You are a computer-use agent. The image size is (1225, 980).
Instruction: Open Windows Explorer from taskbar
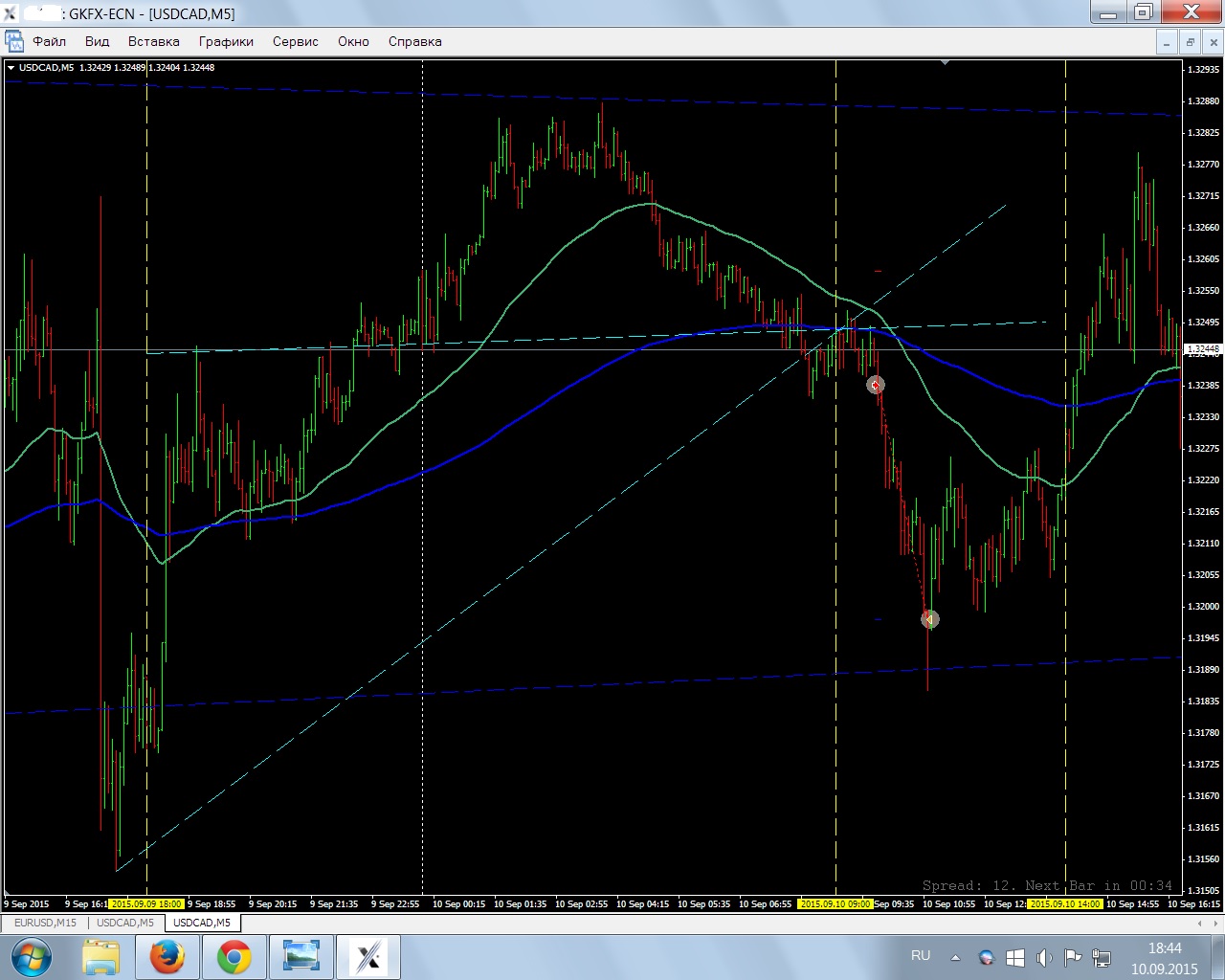tap(100, 957)
